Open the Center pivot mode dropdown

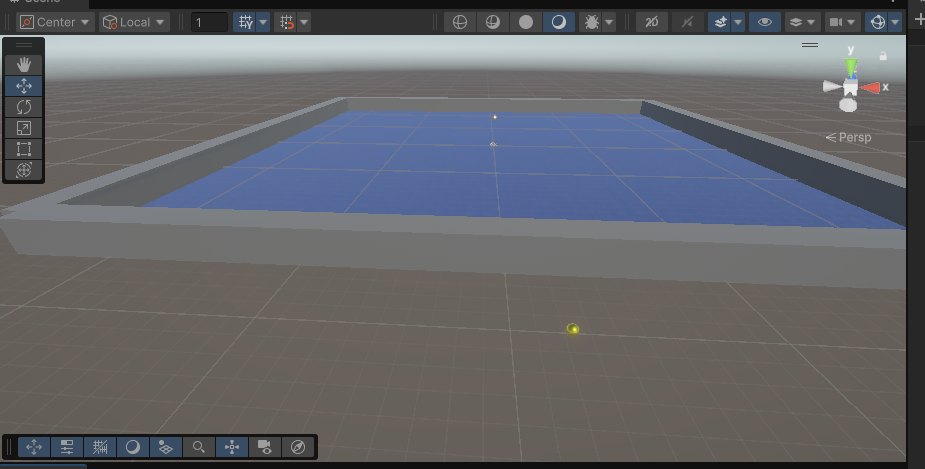[55, 22]
